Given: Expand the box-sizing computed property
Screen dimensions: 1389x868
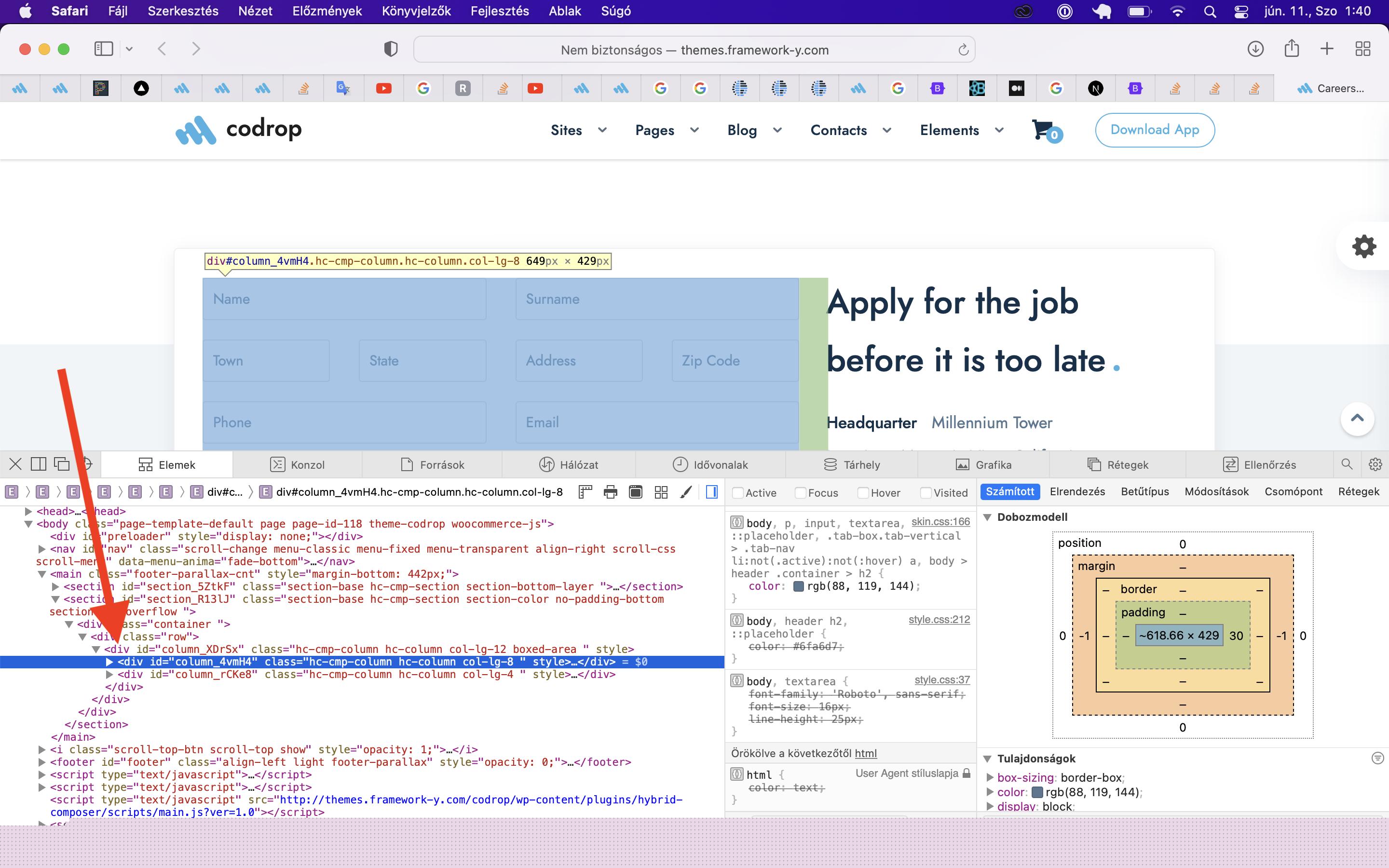Looking at the screenshot, I should pos(990,778).
